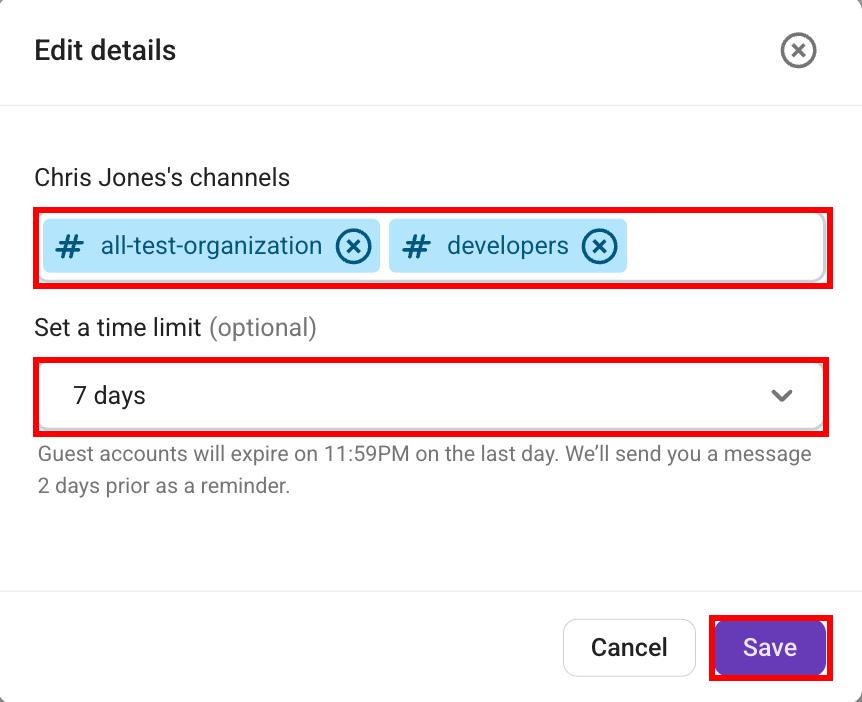Click the 'Edit details' heading

pyautogui.click(x=105, y=51)
